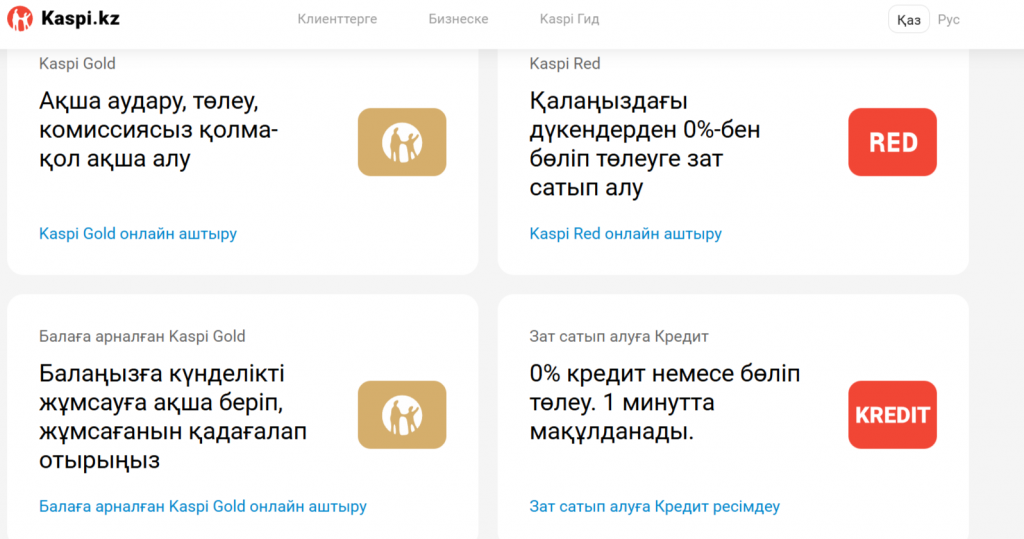The width and height of the screenshot is (1024, 539).
Task: Switch language to Рус
Action: point(948,20)
